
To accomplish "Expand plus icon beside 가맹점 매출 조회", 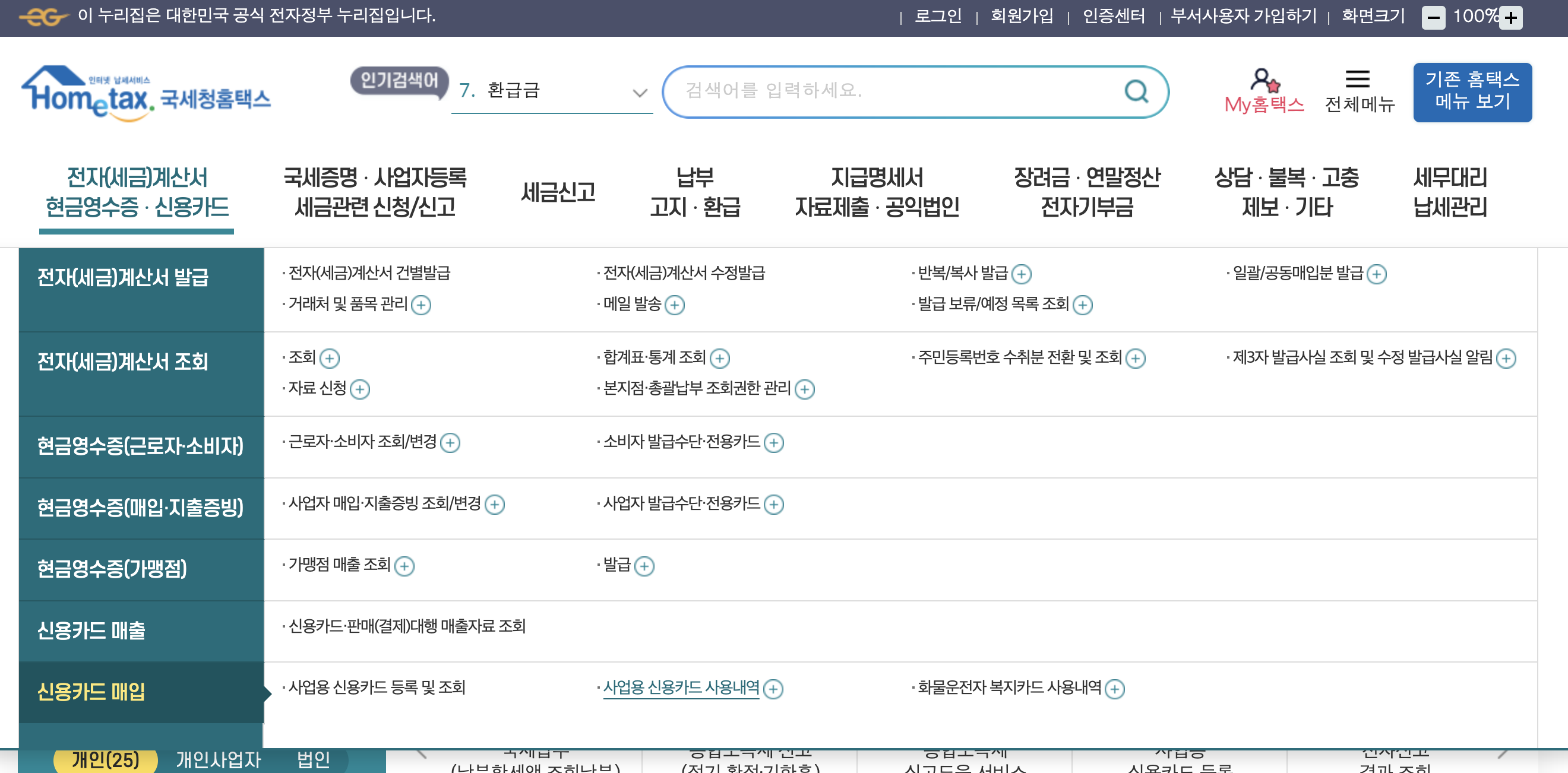I will [404, 566].
